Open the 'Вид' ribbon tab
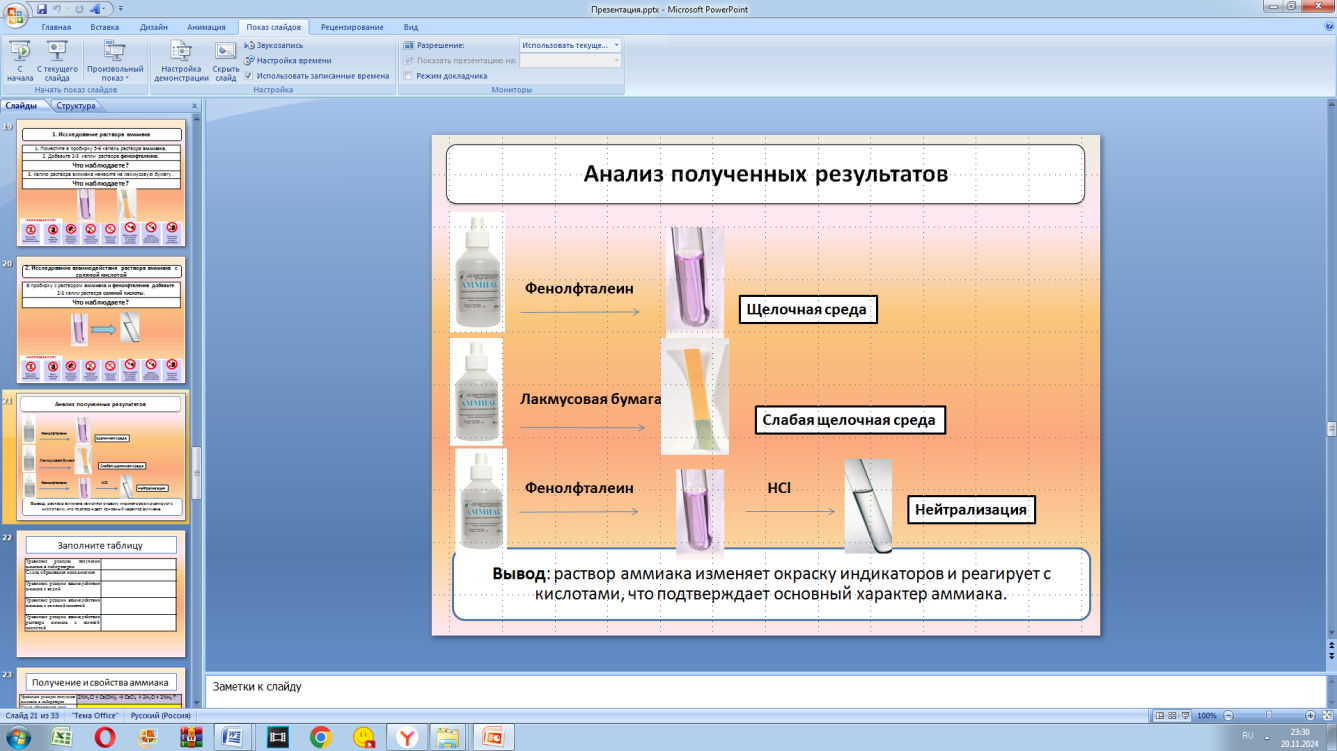Screen dimensions: 1337x751 pyautogui.click(x=411, y=27)
